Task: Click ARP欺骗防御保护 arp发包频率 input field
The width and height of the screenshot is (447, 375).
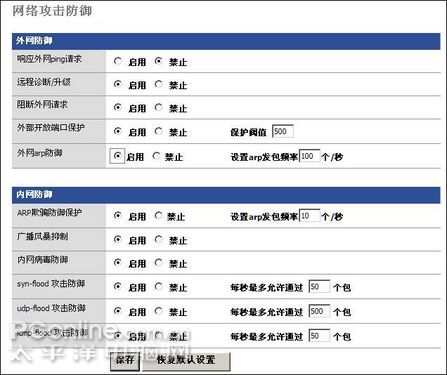Action: point(310,216)
